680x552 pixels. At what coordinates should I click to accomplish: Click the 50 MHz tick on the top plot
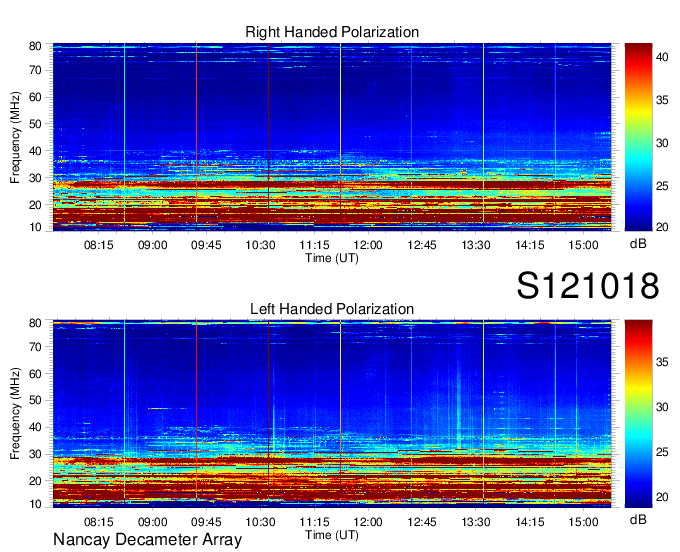35,124
